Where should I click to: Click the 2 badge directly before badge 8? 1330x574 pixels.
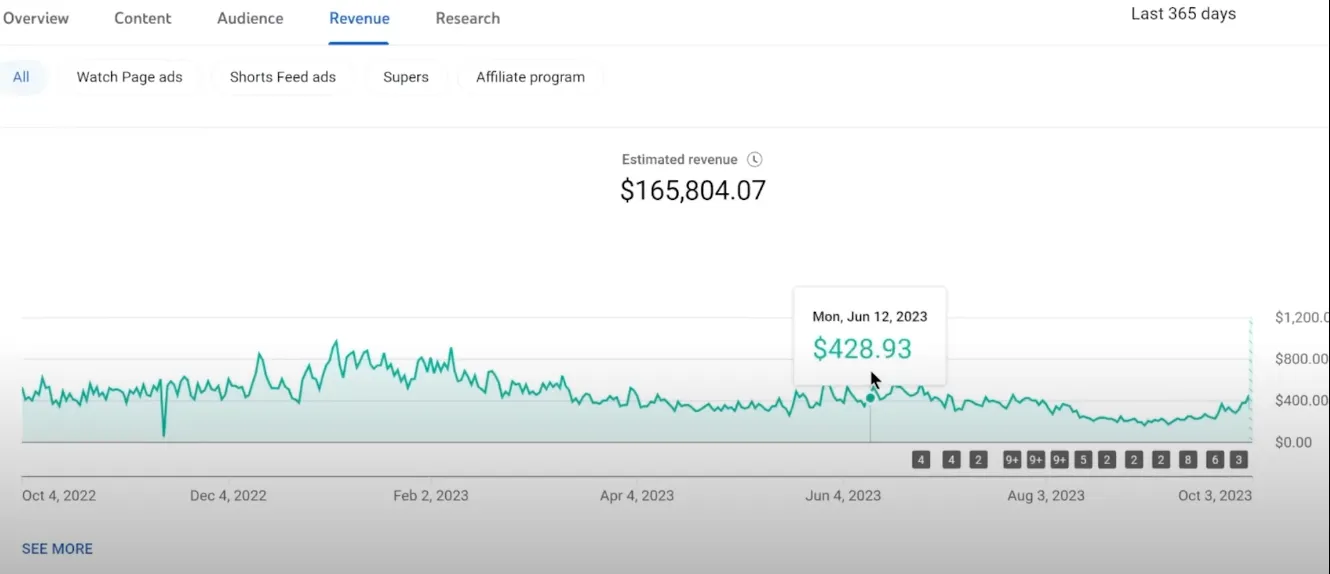point(1160,460)
